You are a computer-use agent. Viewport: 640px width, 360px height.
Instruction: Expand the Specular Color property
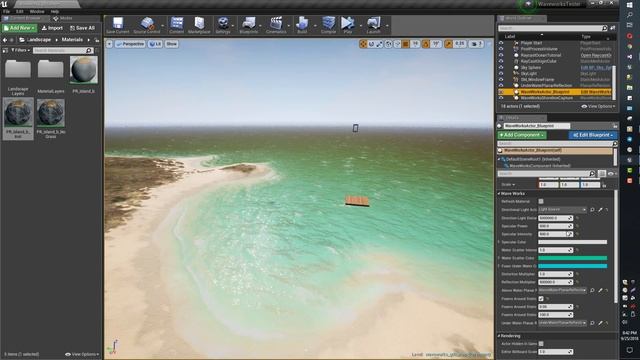point(499,242)
